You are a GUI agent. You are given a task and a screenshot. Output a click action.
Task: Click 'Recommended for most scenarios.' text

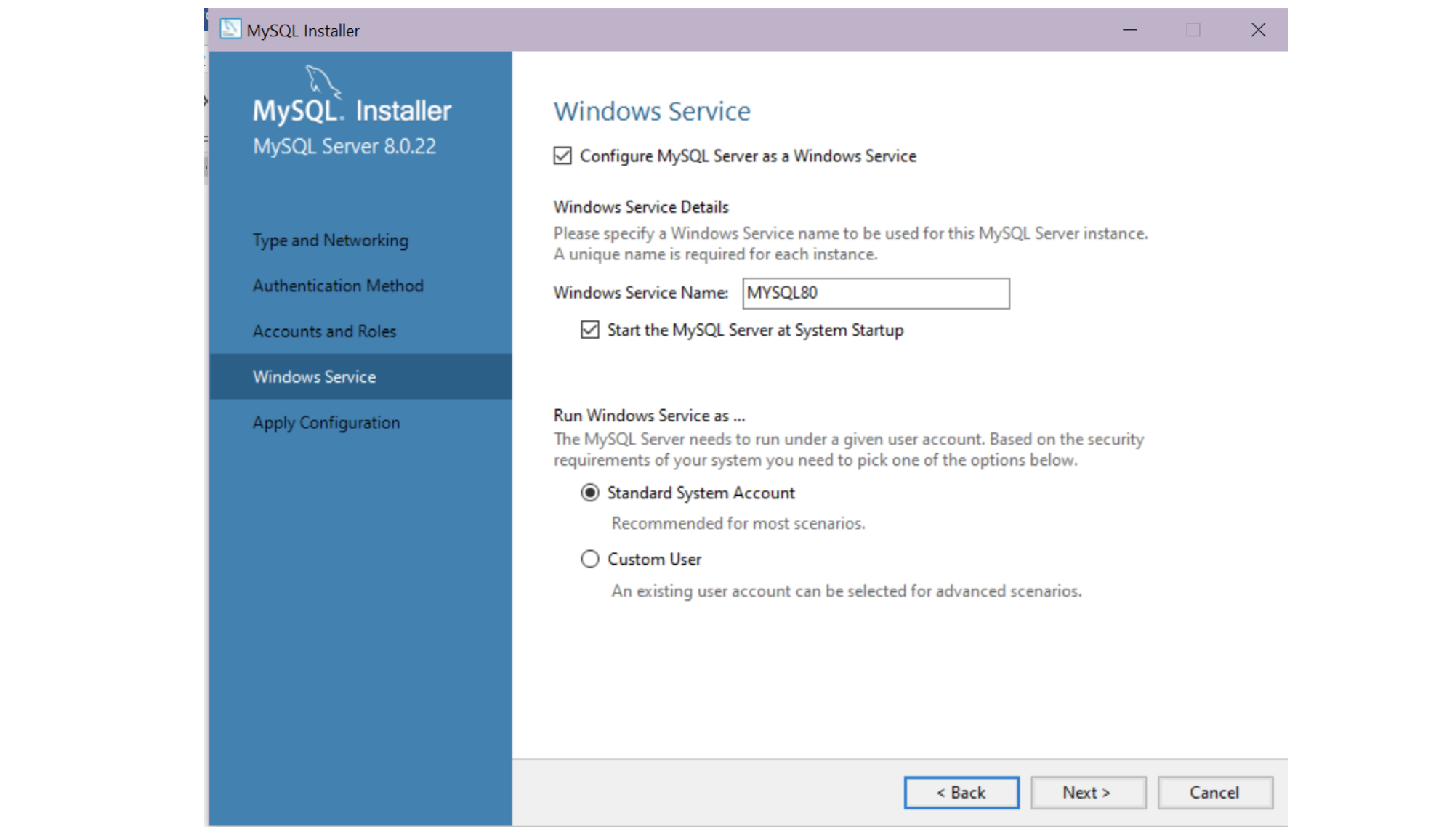738,523
